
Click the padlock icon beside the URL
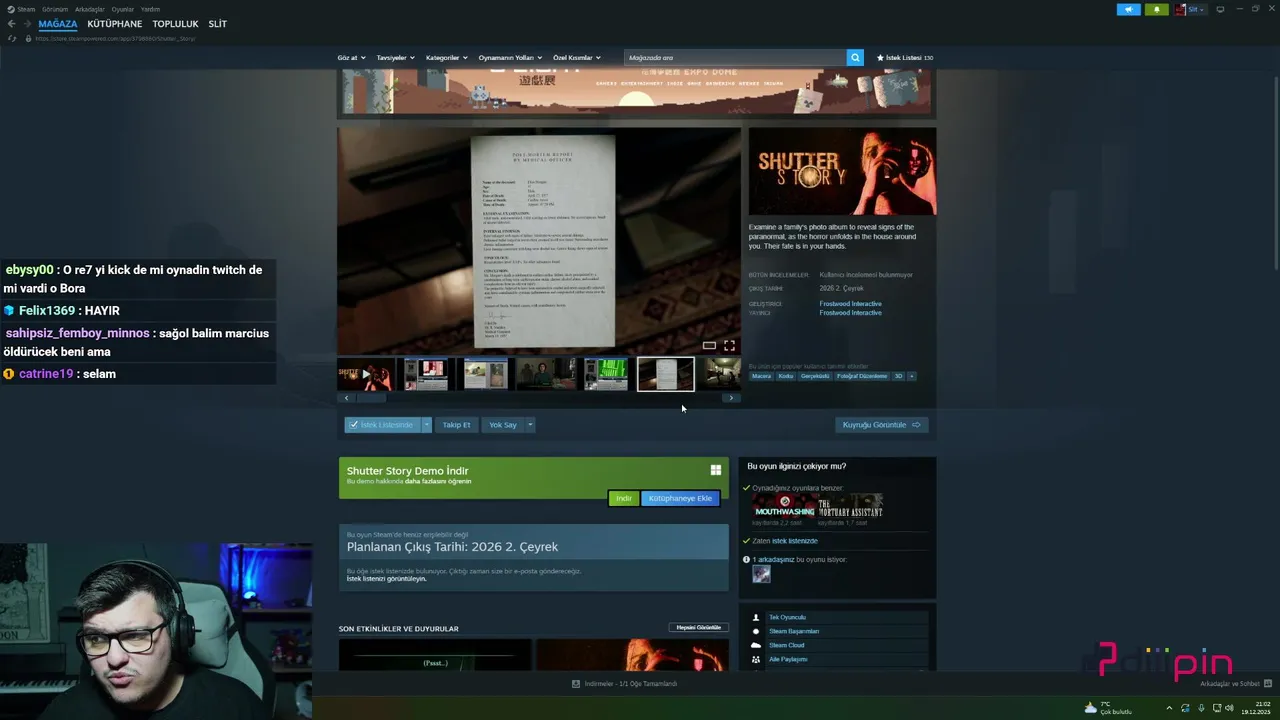[28, 38]
